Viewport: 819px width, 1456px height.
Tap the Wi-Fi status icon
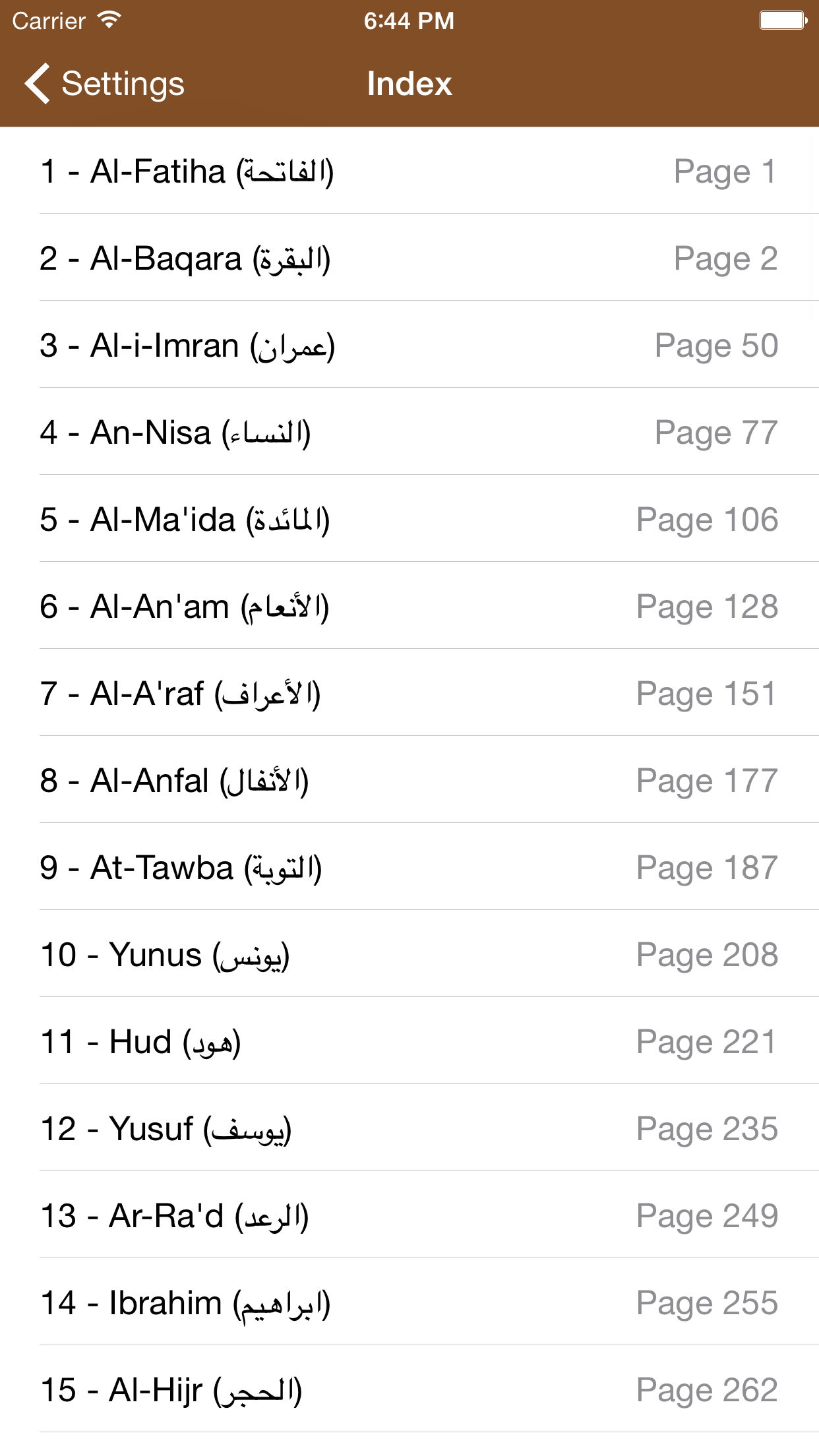(x=109, y=20)
